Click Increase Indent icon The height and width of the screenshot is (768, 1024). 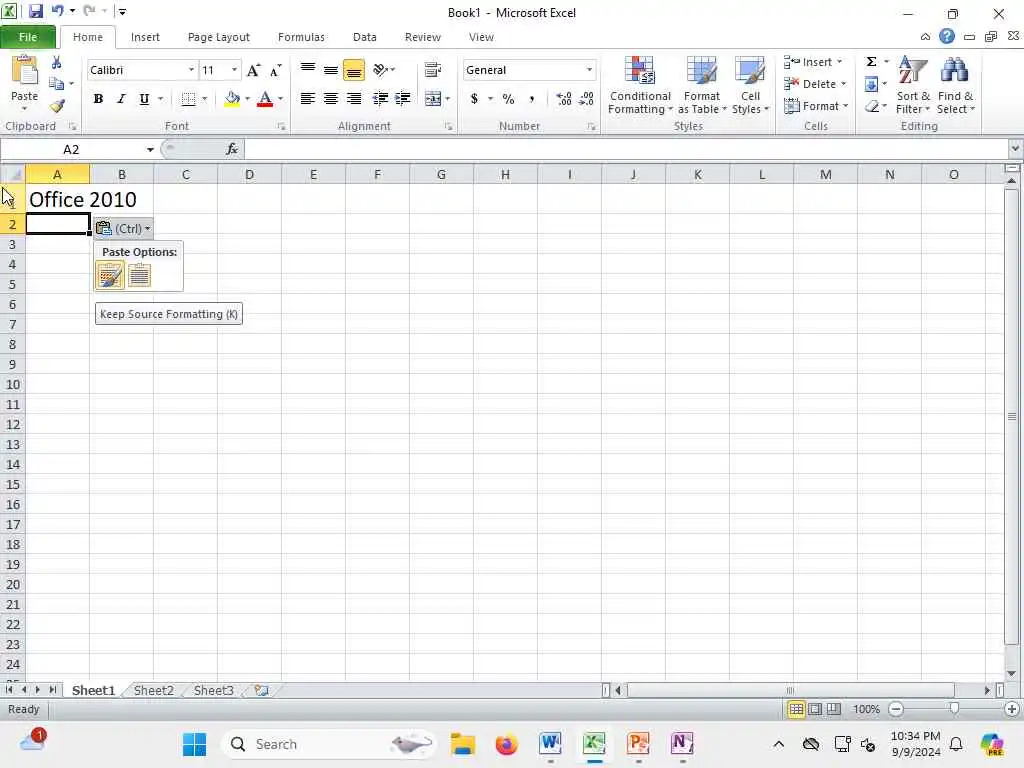pos(402,99)
